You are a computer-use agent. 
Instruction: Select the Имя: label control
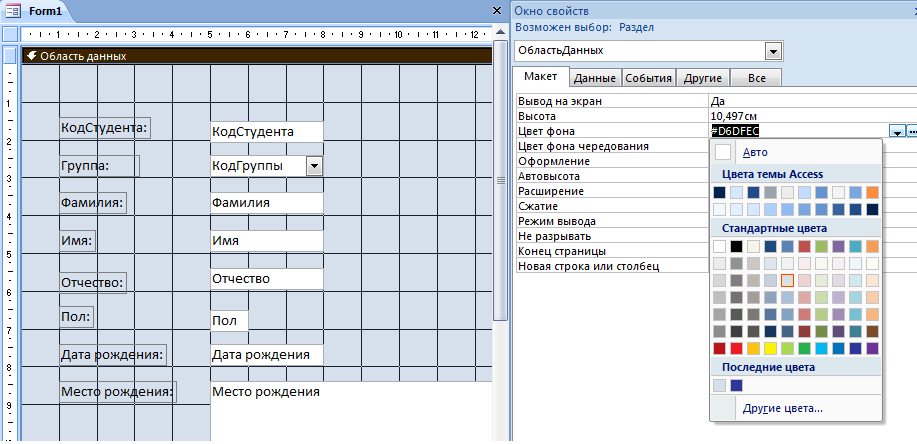click(78, 241)
